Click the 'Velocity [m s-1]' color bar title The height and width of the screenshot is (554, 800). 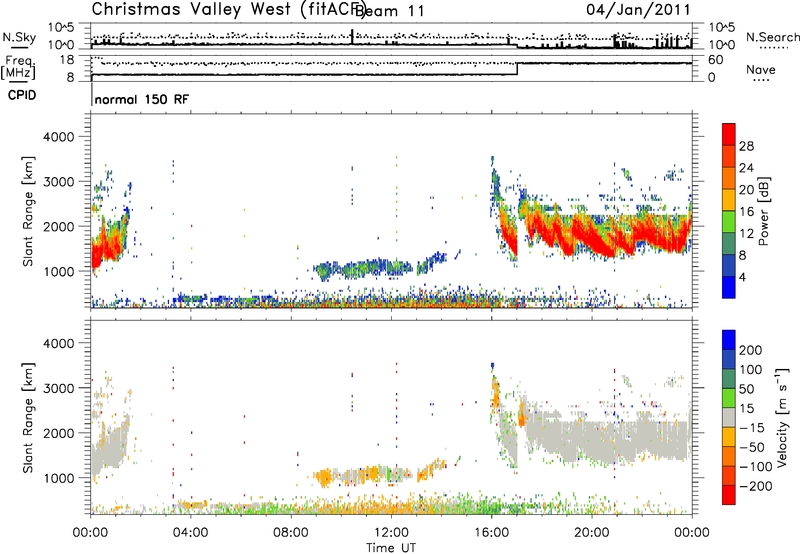pos(782,417)
